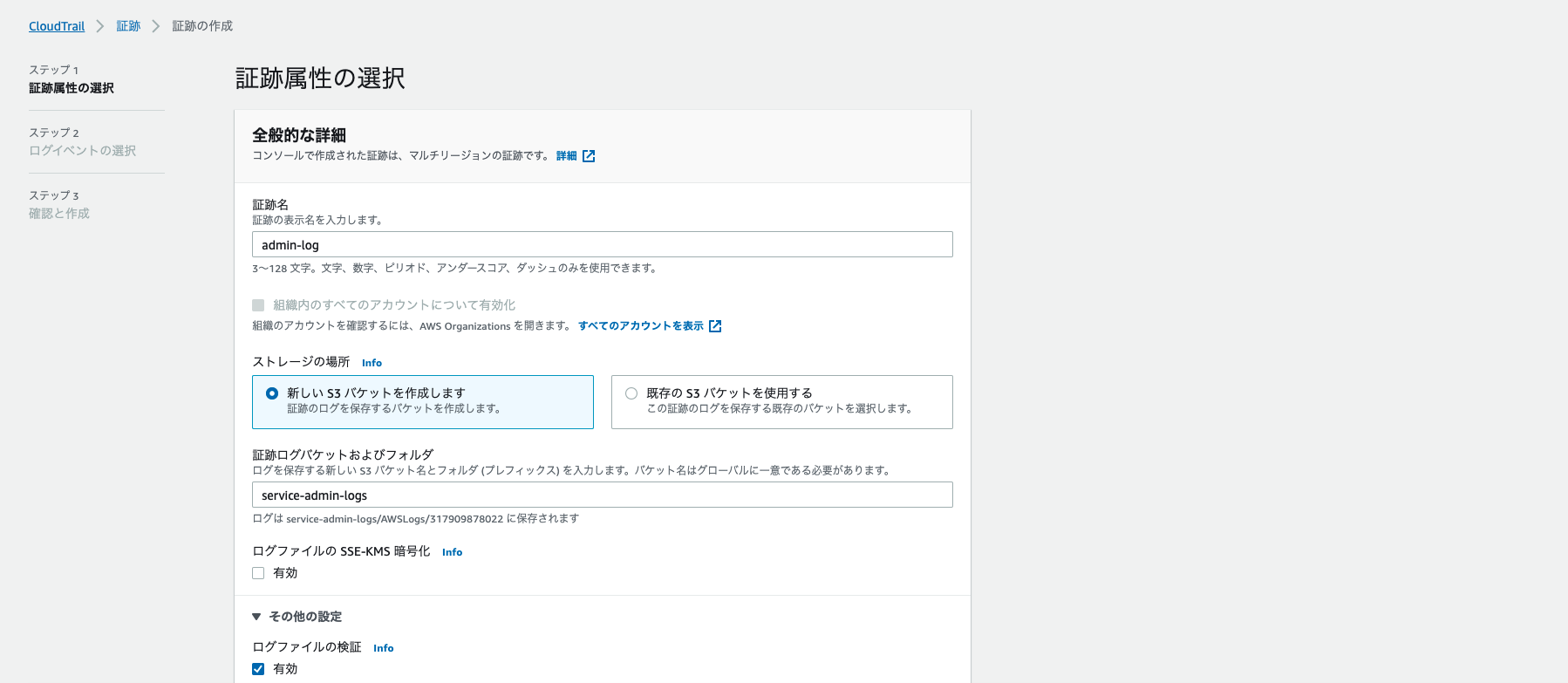This screenshot has width=1568, height=683.
Task: Collapse the その他の設定 section triangle
Action: 256,617
